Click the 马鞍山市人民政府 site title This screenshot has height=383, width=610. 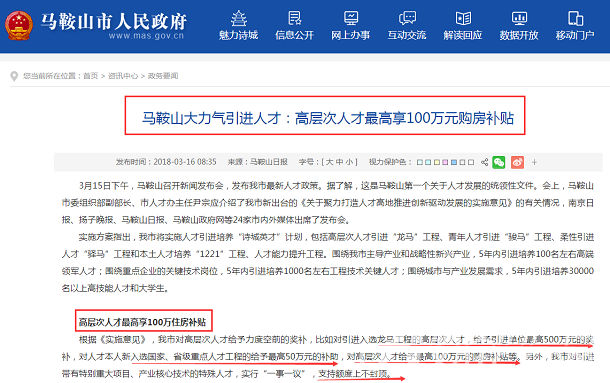click(x=114, y=21)
